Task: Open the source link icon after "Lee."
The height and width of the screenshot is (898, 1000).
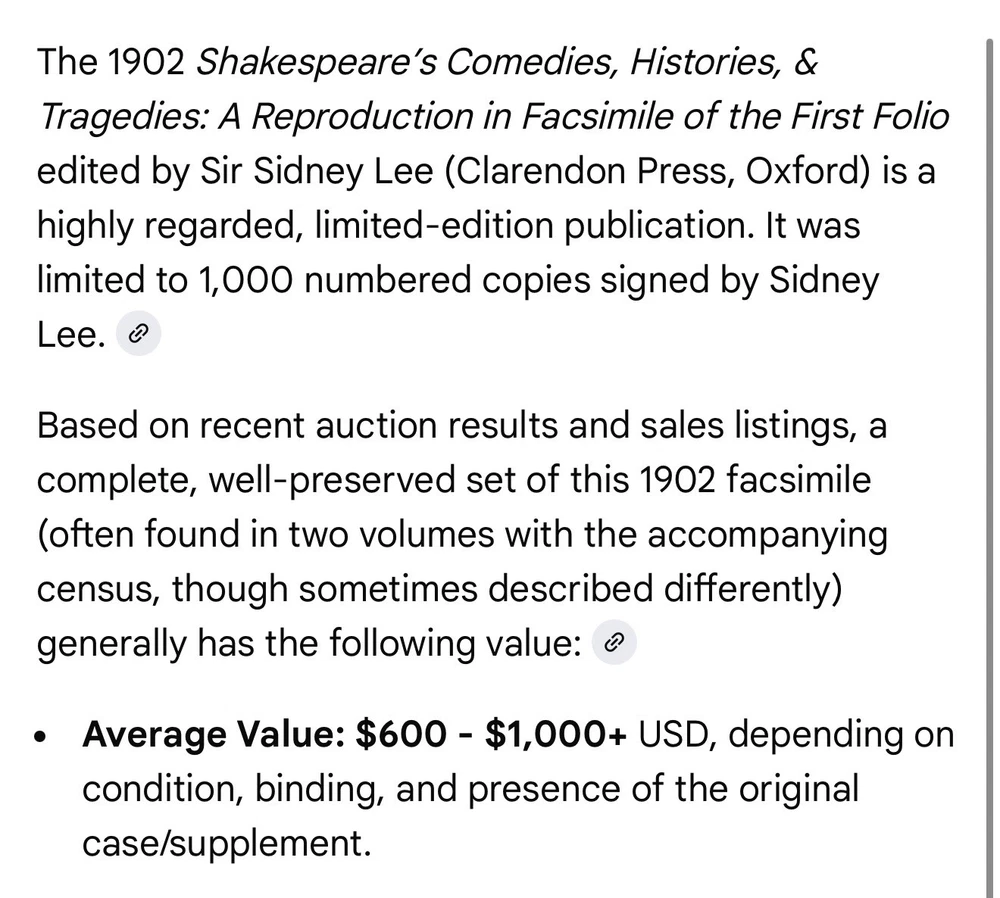Action: pyautogui.click(x=139, y=336)
